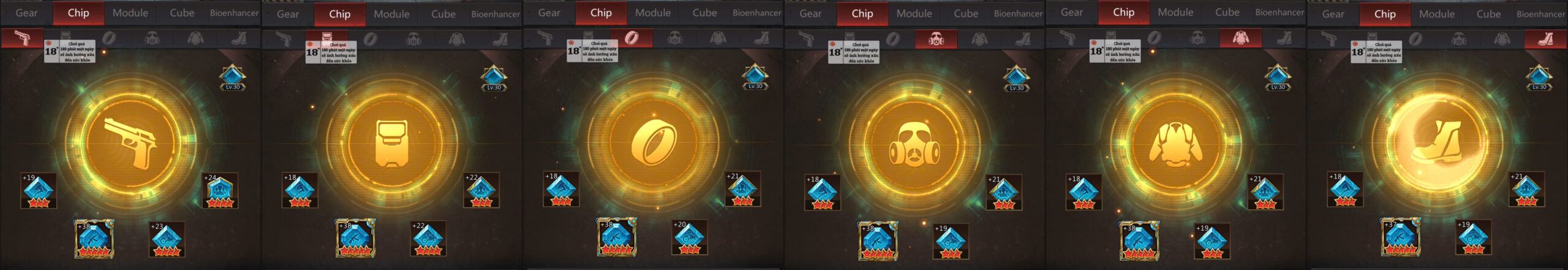This screenshot has height=270, width=1568.
Task: Open the +24 four-star chip slot
Action: [220, 191]
